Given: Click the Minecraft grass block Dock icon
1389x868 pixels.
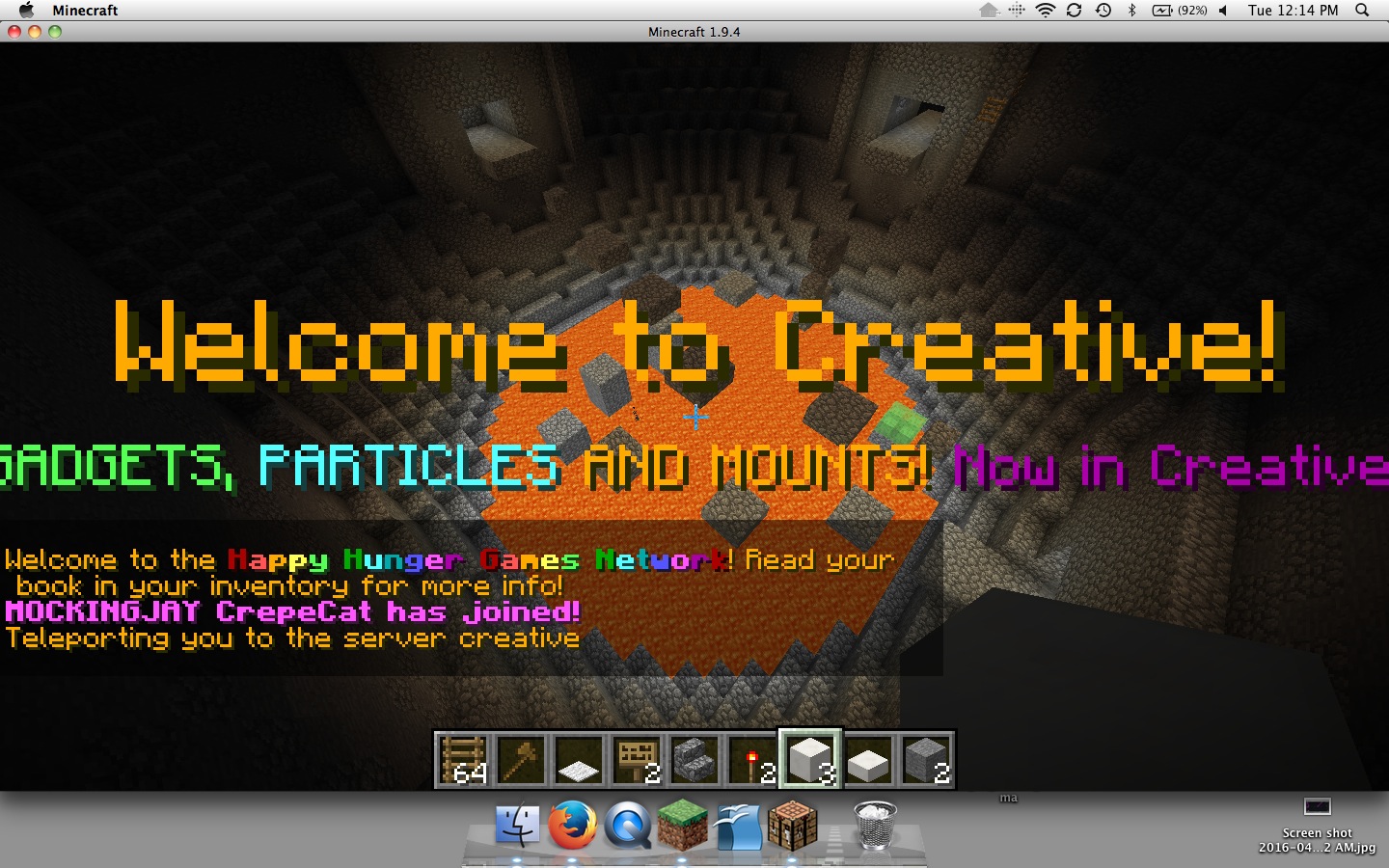Looking at the screenshot, I should tap(683, 826).
